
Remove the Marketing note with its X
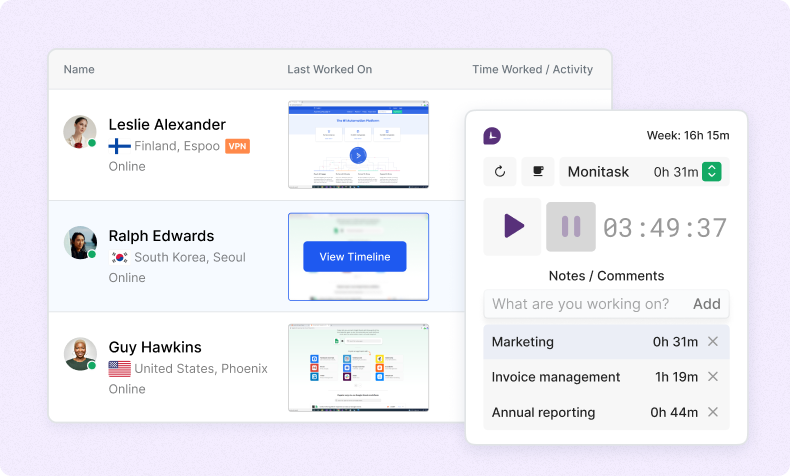click(712, 342)
